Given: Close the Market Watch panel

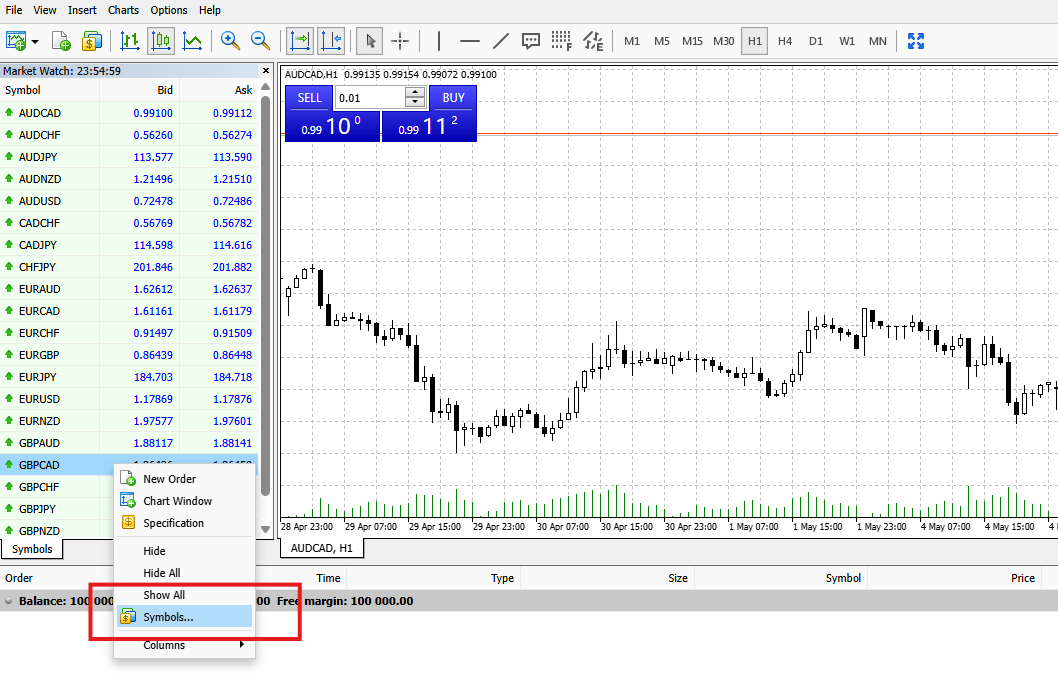Looking at the screenshot, I should tap(266, 71).
